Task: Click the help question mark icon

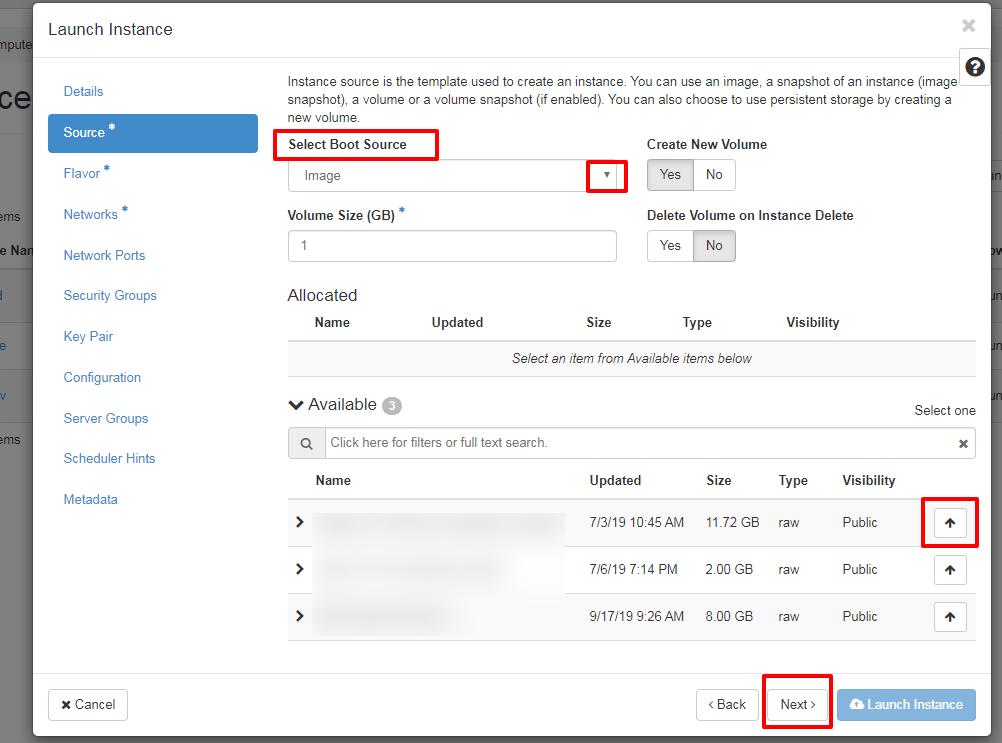Action: [975, 66]
